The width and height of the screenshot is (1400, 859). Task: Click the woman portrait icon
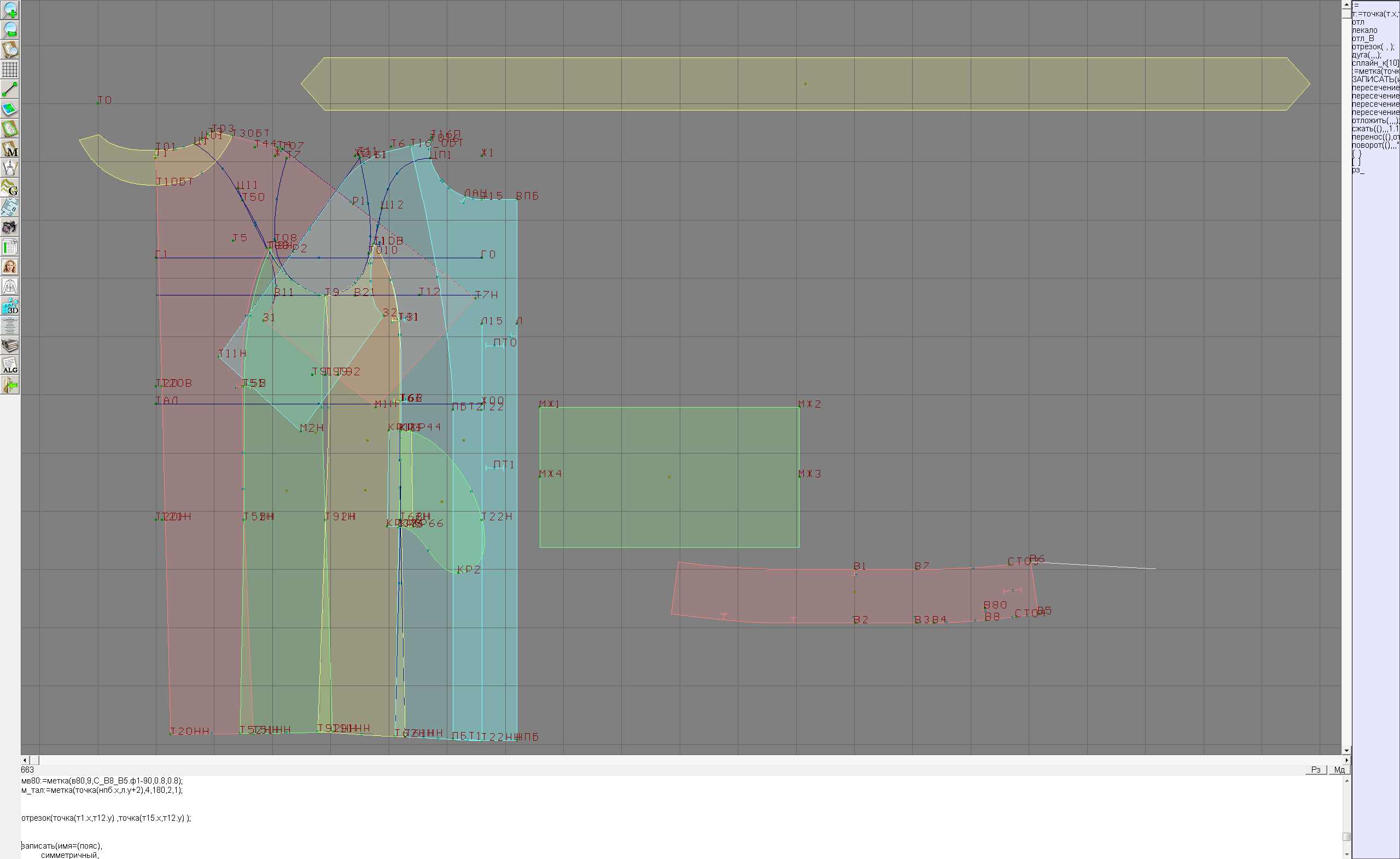click(x=10, y=266)
